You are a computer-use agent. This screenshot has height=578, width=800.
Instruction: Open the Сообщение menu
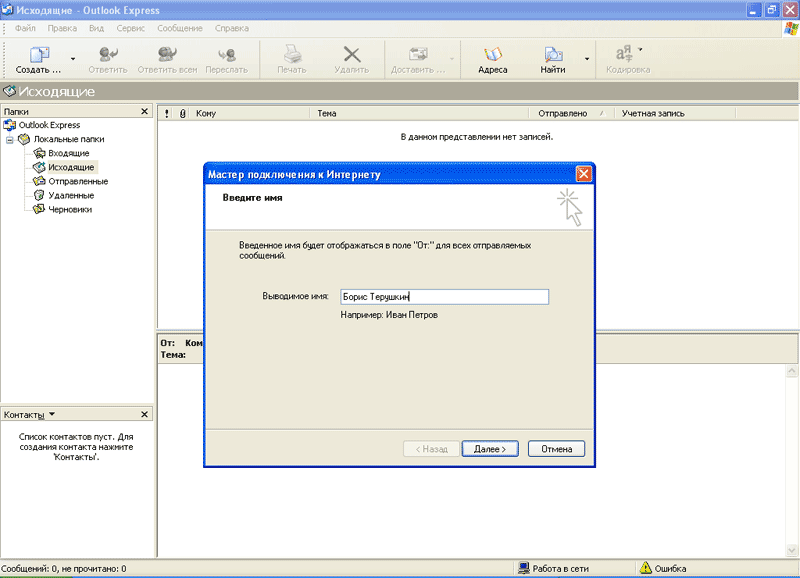click(x=180, y=28)
